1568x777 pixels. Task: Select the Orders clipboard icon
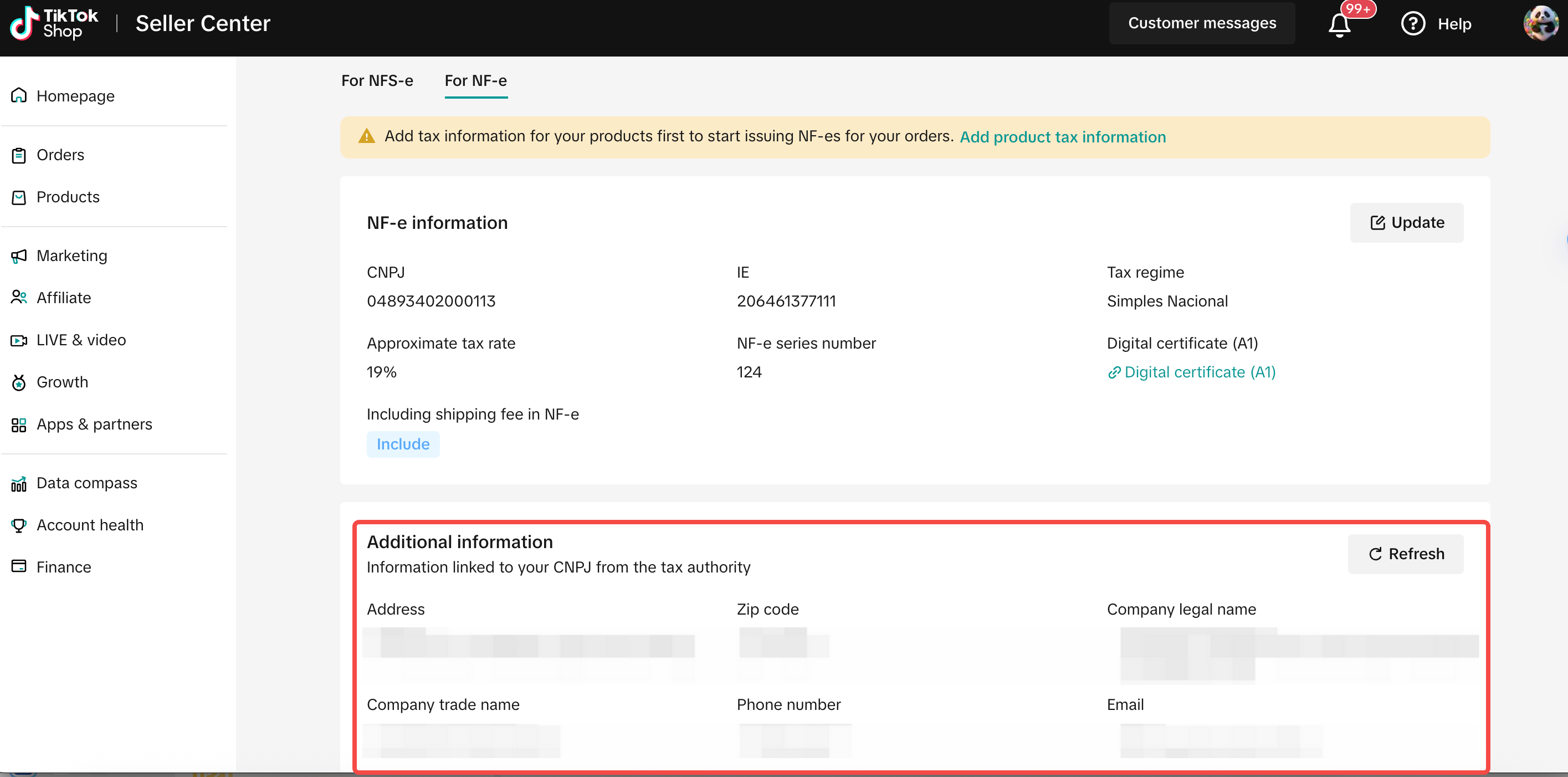(19, 155)
